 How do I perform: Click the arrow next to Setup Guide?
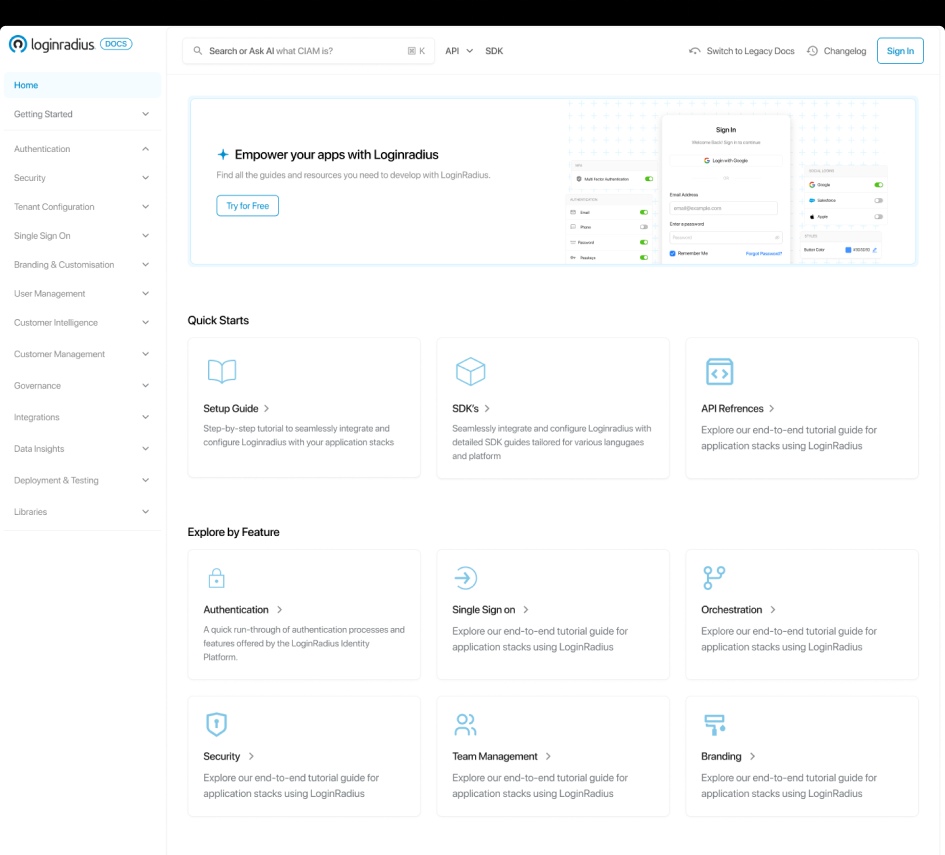[x=266, y=409]
